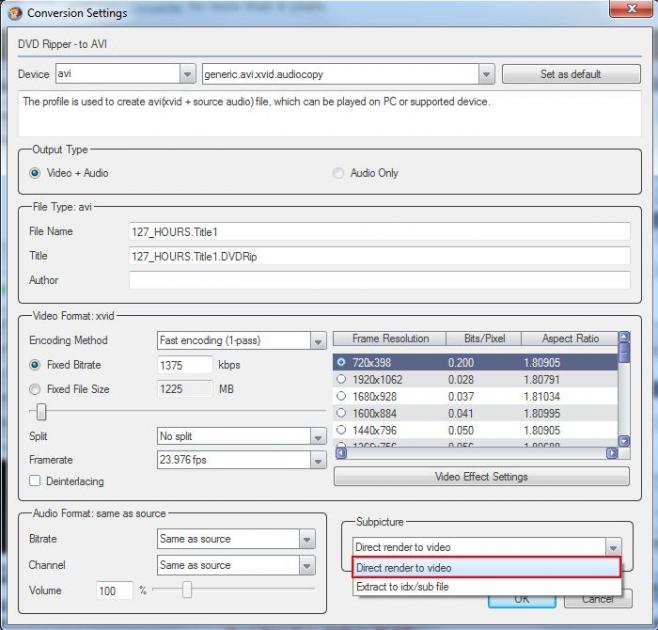This screenshot has height=630, width=658.
Task: Click the Conversion Settings window title icon
Action: coord(14,13)
